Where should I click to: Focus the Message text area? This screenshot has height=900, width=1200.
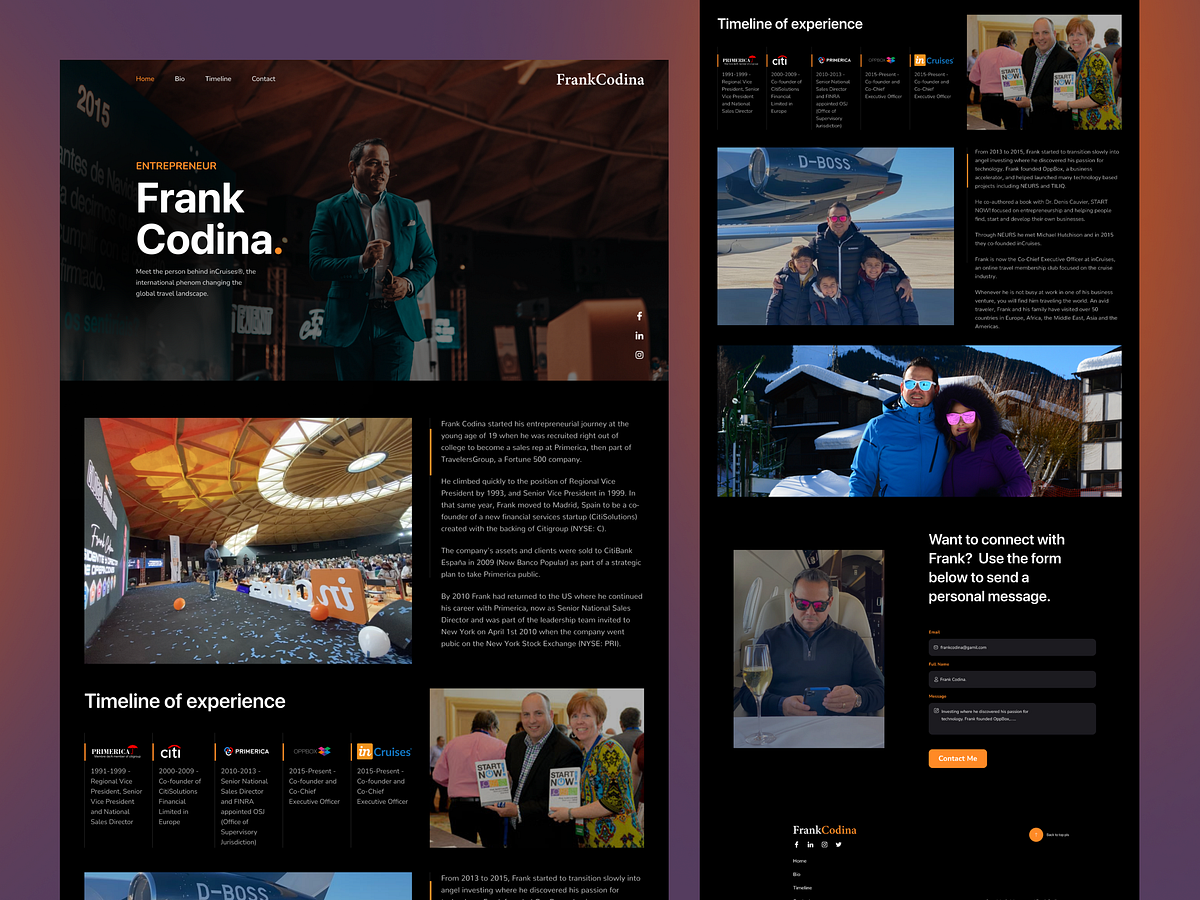coord(1012,718)
